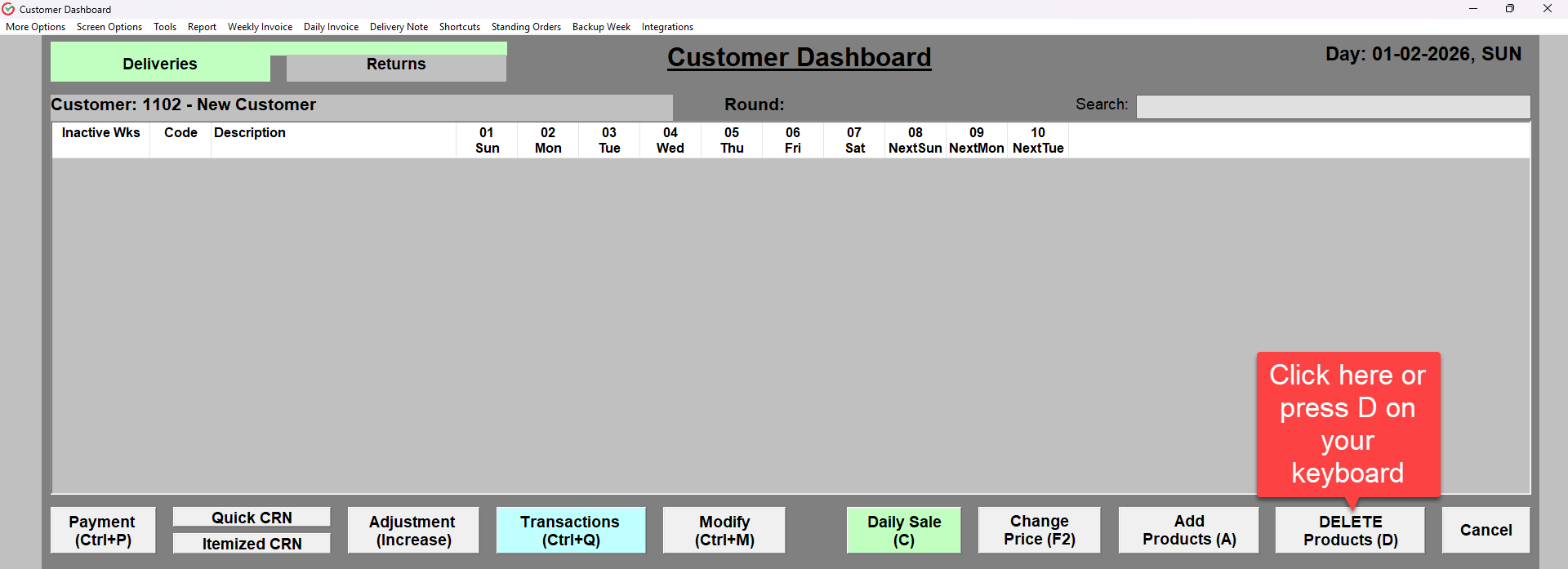Open the Screen Options menu

coord(109,27)
